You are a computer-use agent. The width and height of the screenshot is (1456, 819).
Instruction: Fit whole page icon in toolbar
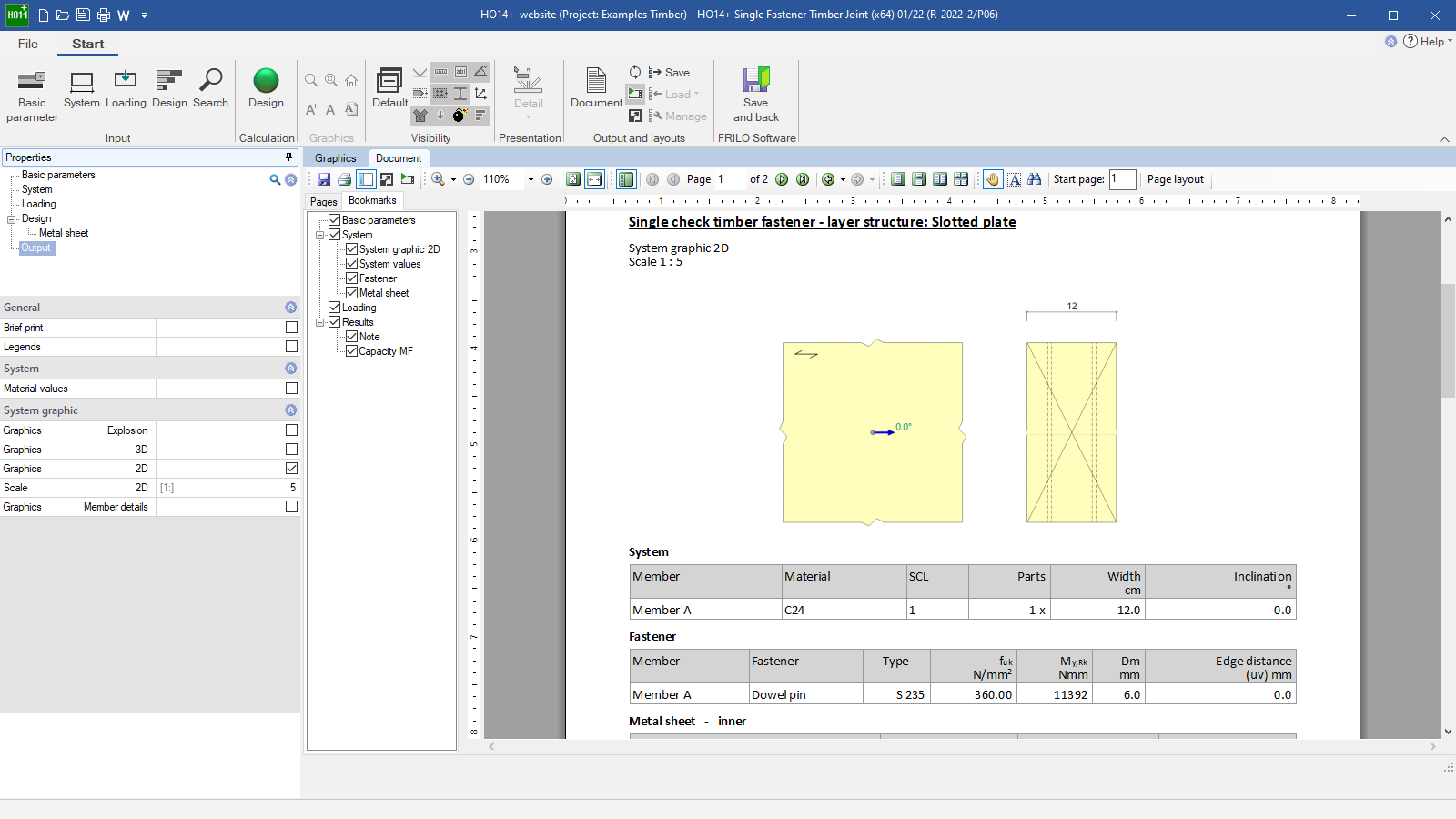(573, 179)
